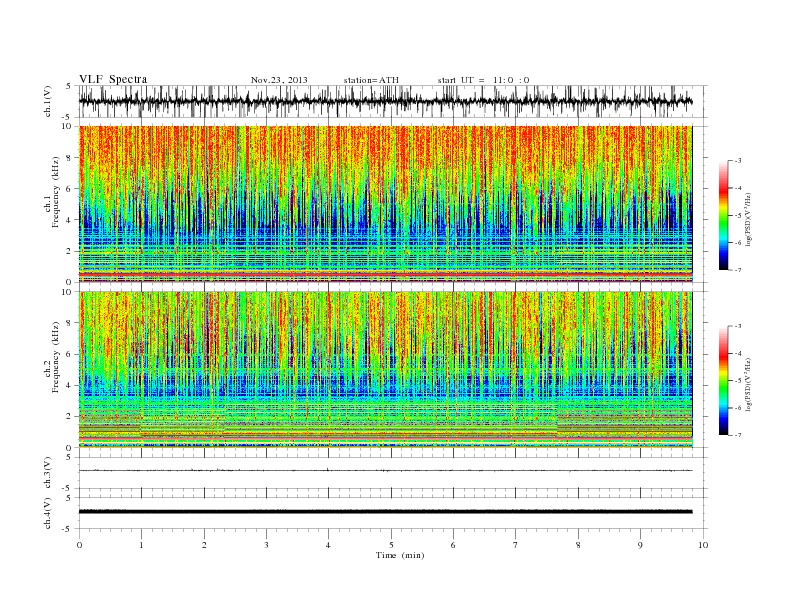This screenshot has width=792, height=612.
Task: Click the ch.4 voltage trace panel
Action: click(x=393, y=513)
